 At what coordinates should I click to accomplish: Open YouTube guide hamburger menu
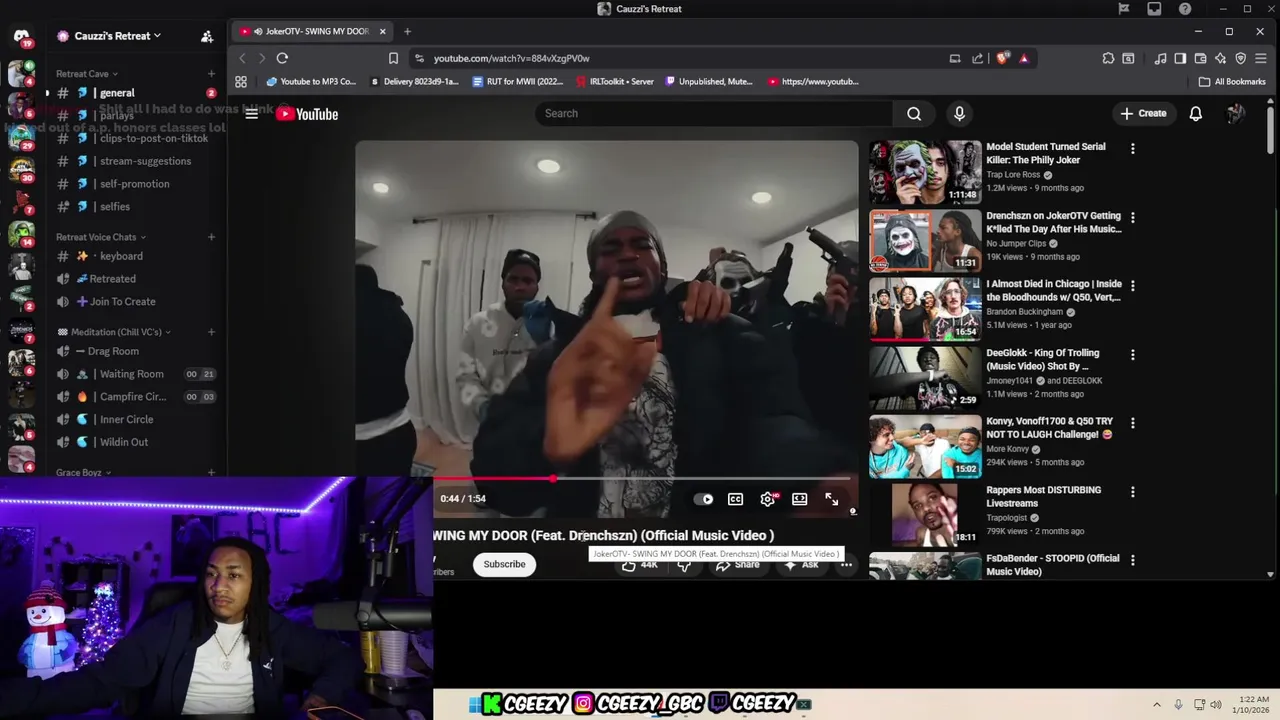pos(252,113)
